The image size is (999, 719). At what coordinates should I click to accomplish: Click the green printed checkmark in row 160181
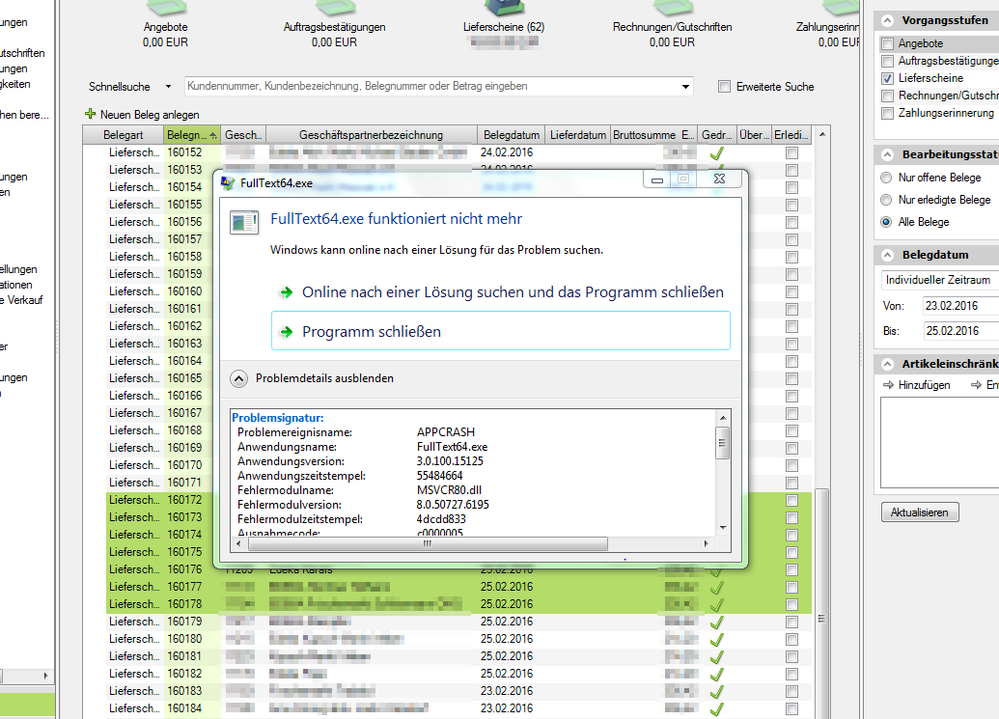(x=717, y=657)
